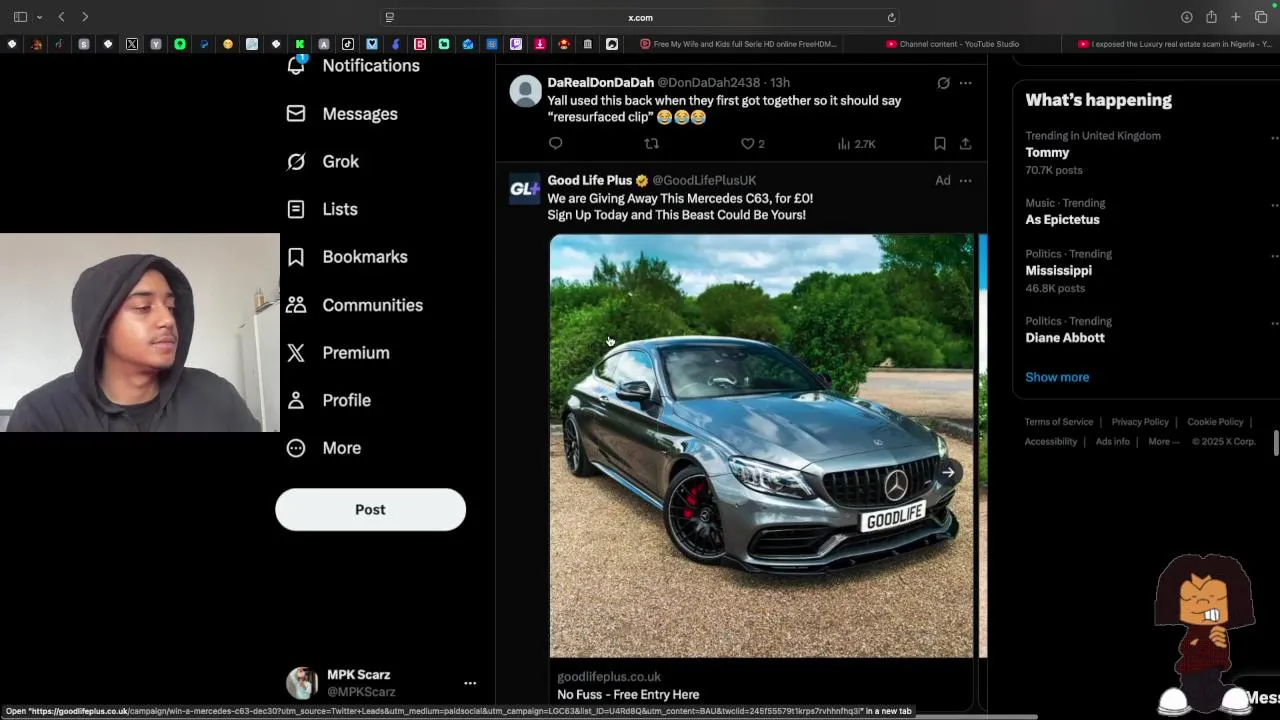Click MPK Scarz profile avatar
The height and width of the screenshot is (720, 1280).
coord(302,683)
